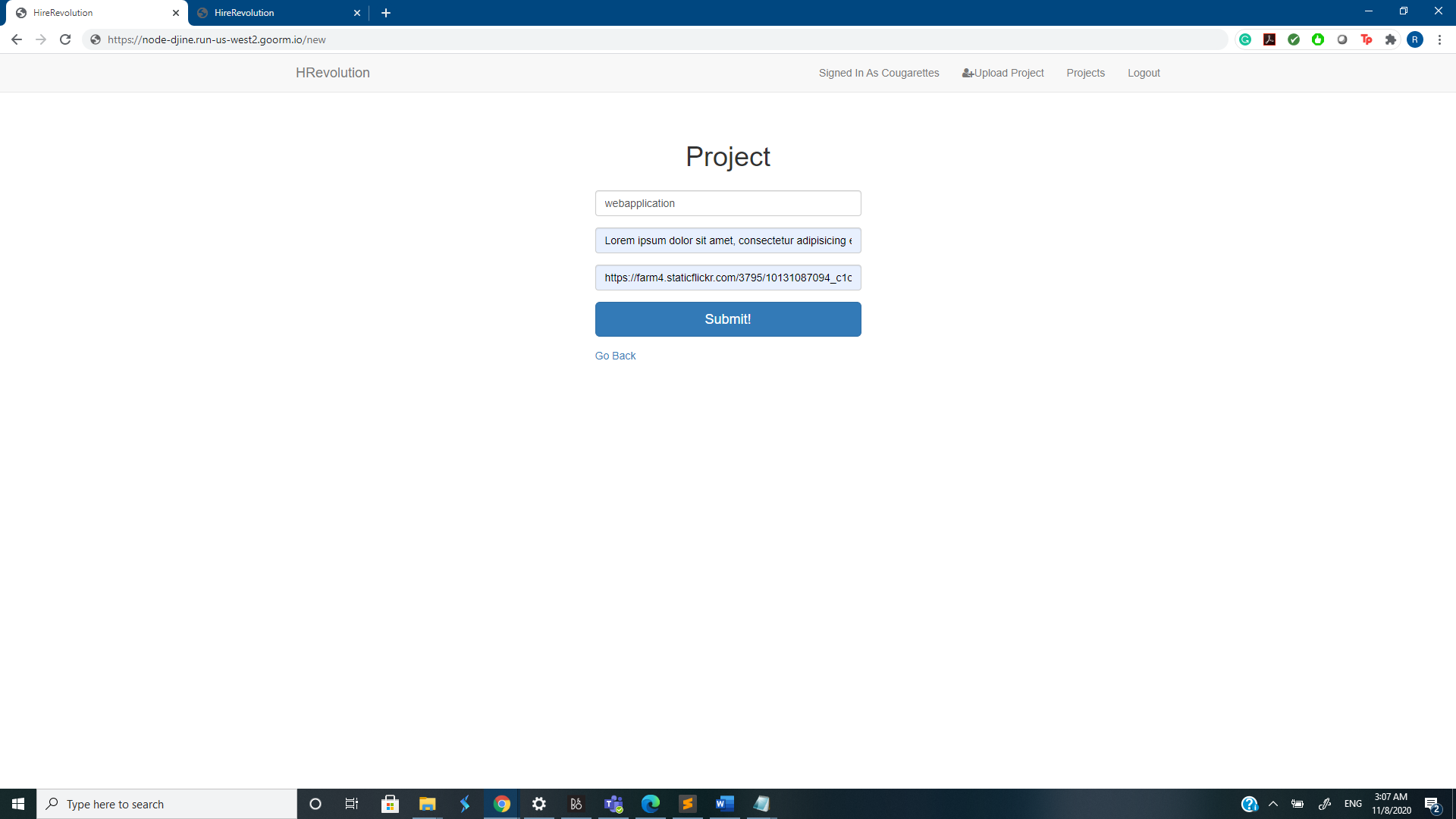
Task: Click the browser reload icon
Action: tap(65, 39)
